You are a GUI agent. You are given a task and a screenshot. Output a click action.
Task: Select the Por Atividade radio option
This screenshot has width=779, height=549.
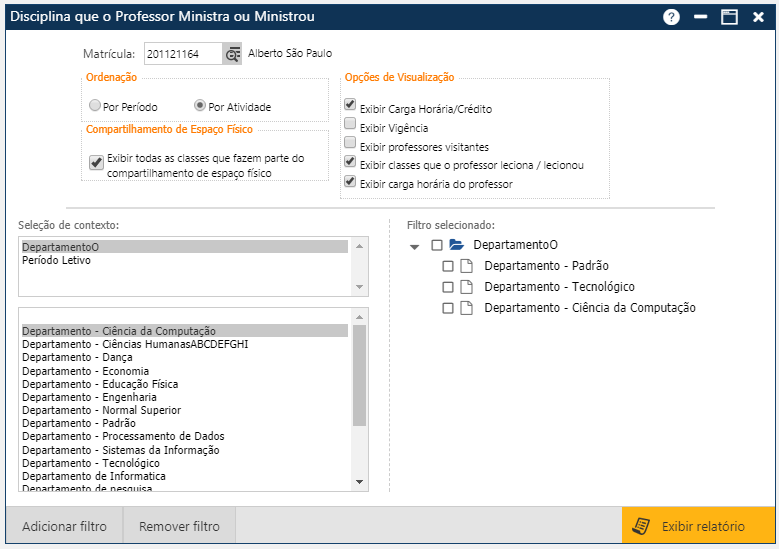pyautogui.click(x=200, y=106)
